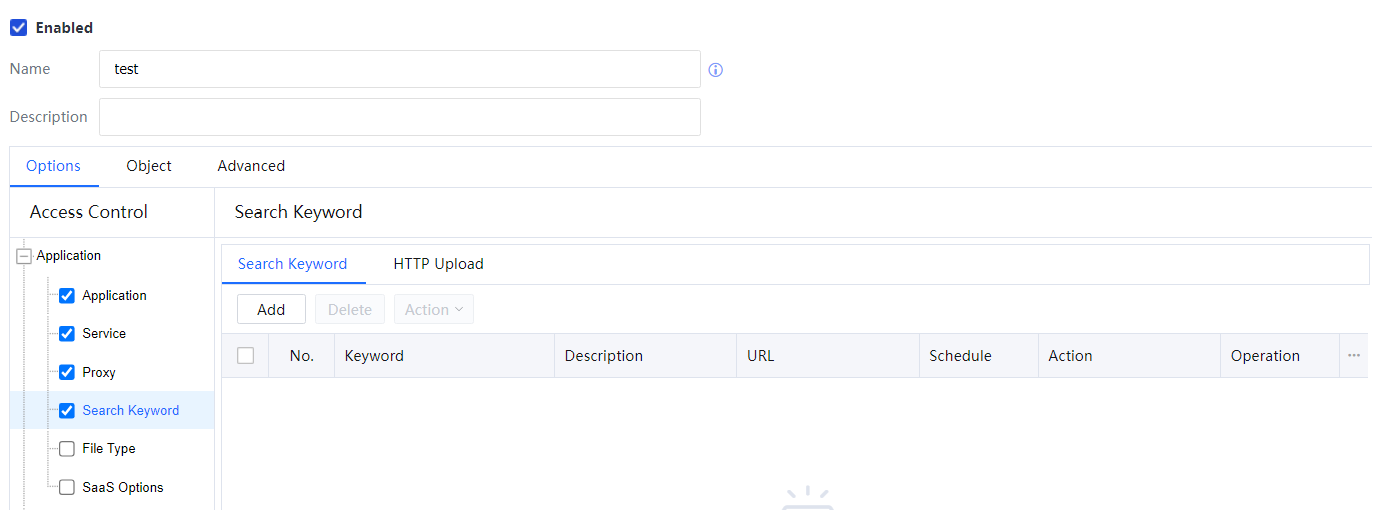The width and height of the screenshot is (1394, 510).
Task: Open the Advanced tab
Action: 251,166
